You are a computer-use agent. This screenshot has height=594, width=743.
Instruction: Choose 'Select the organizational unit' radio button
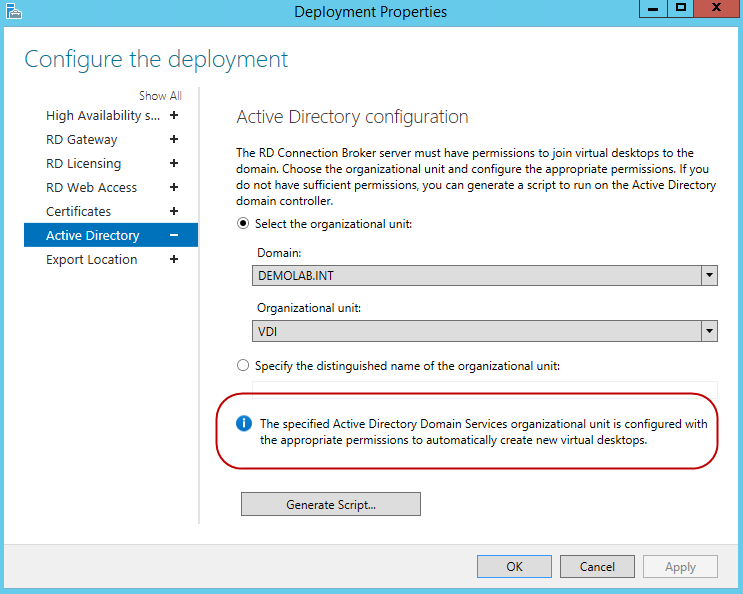243,224
